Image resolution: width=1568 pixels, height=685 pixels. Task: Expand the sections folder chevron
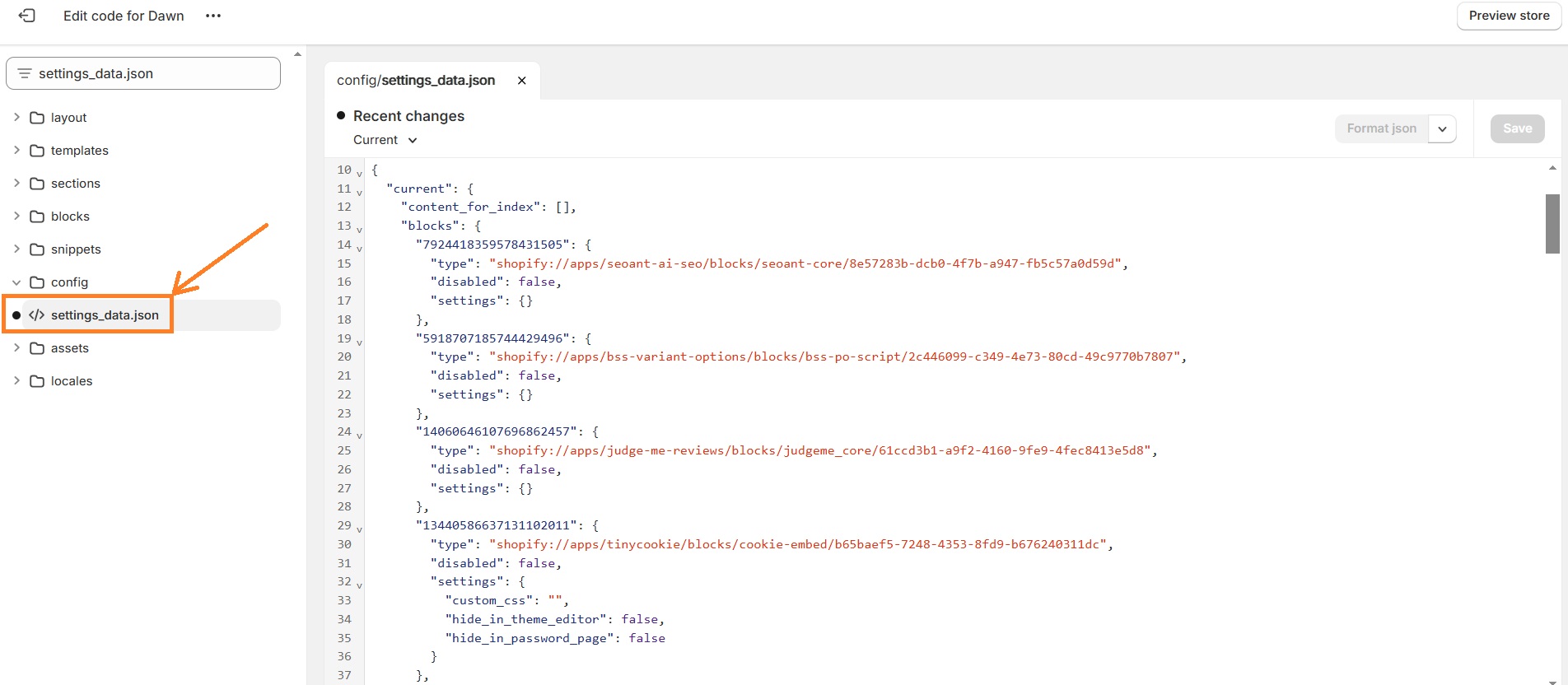pyautogui.click(x=16, y=183)
